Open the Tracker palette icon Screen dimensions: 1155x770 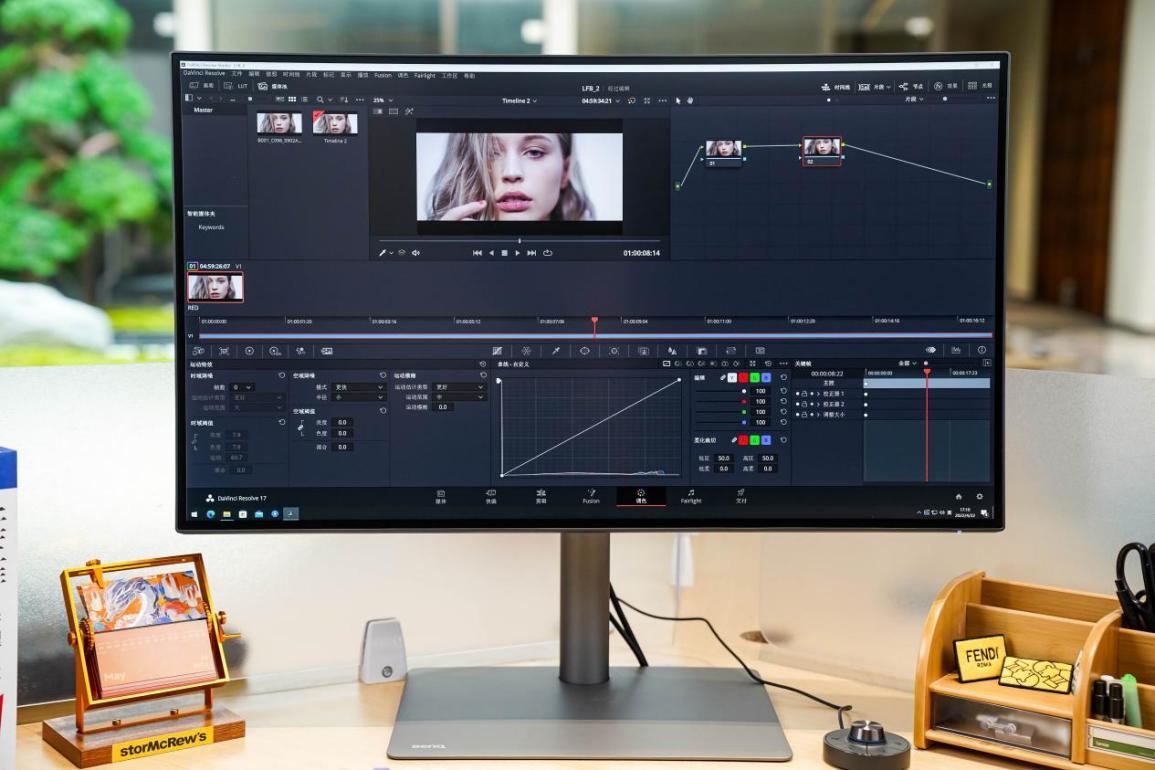[x=614, y=351]
